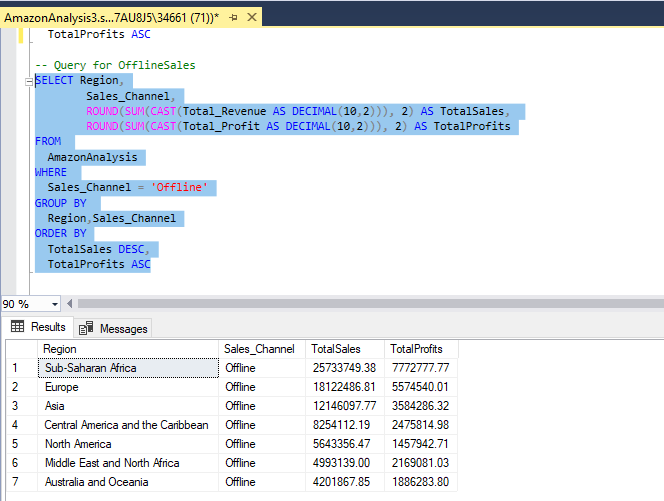Select row header 6 in results
Image resolution: width=664 pixels, height=501 pixels.
coord(22,463)
